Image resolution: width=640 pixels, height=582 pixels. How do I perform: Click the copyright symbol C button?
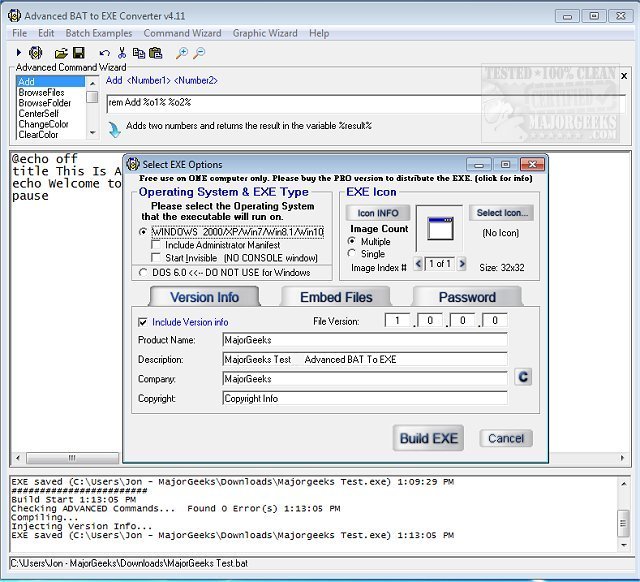tap(523, 377)
